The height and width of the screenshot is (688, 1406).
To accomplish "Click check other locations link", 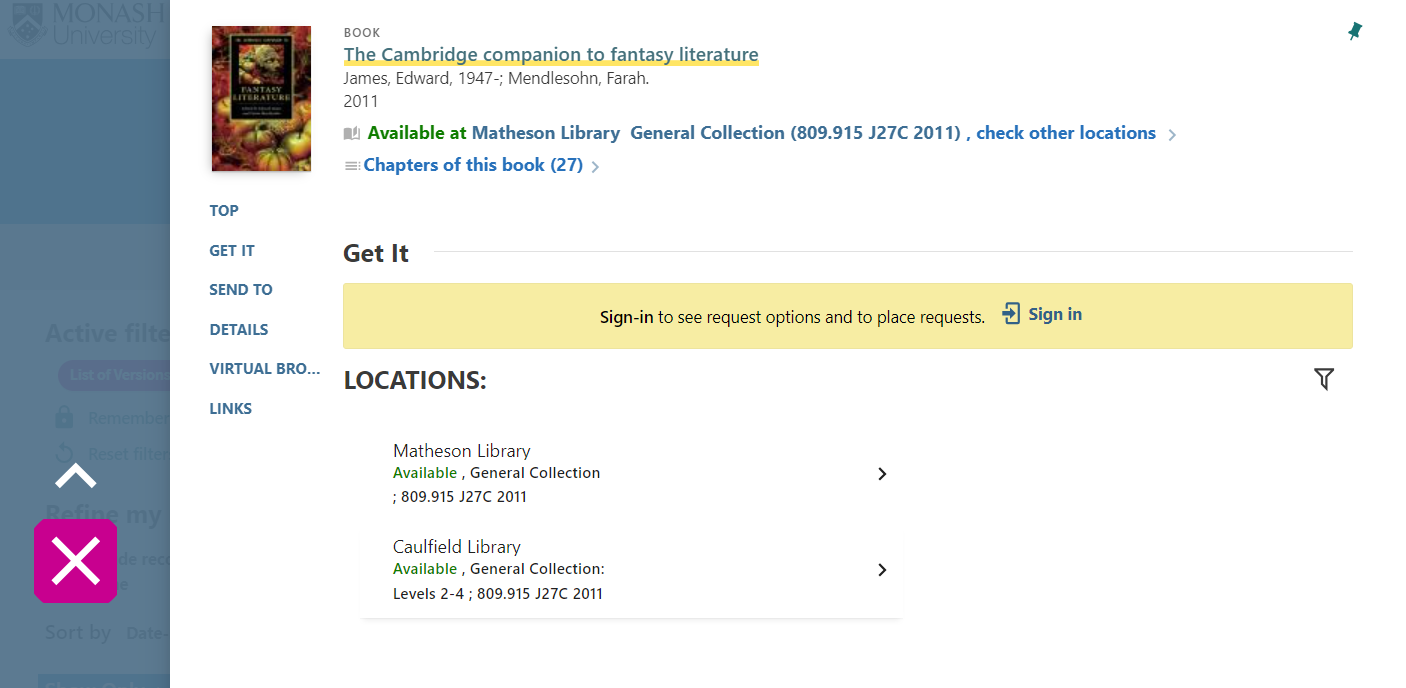I will point(1066,133).
